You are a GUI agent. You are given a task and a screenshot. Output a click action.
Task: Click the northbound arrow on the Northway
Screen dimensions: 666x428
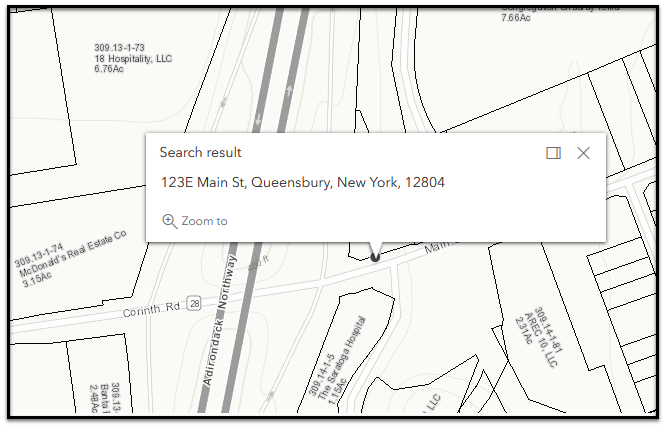pyautogui.click(x=289, y=91)
